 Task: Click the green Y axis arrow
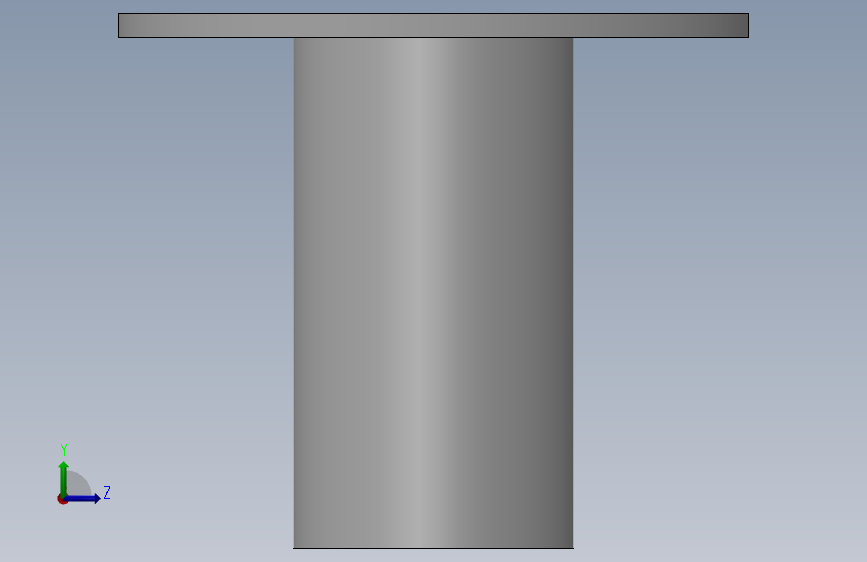pyautogui.click(x=64, y=478)
